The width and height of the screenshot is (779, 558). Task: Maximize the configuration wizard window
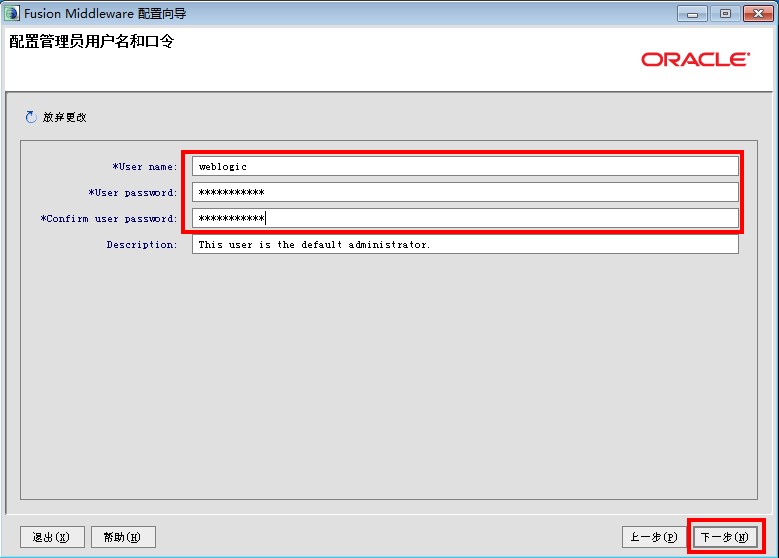point(725,13)
